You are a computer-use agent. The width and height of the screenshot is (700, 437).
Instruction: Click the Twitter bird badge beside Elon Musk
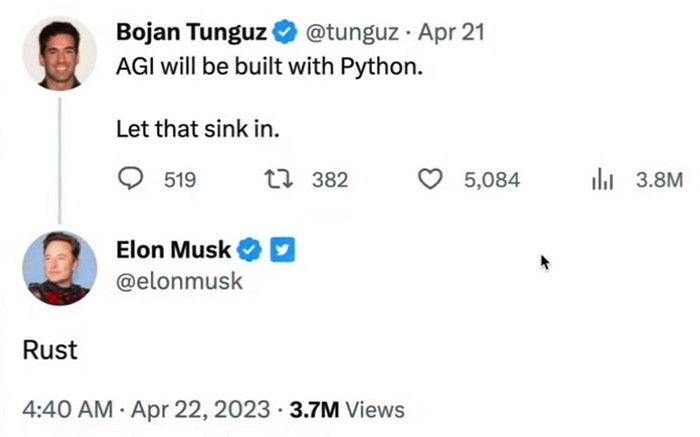[283, 250]
